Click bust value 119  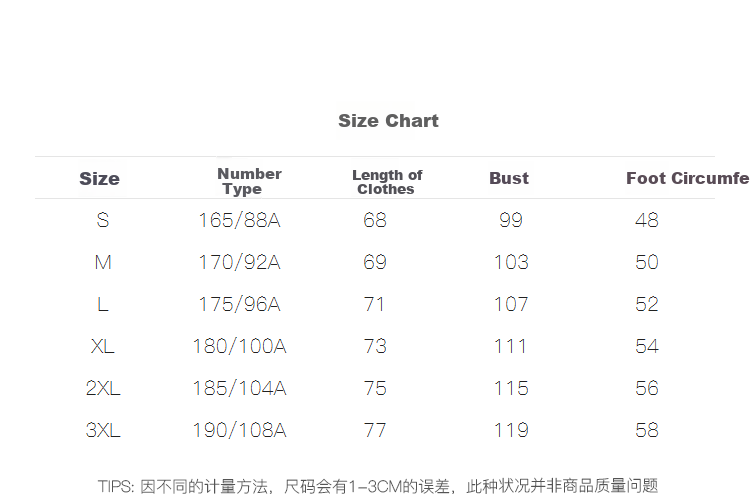(x=511, y=430)
